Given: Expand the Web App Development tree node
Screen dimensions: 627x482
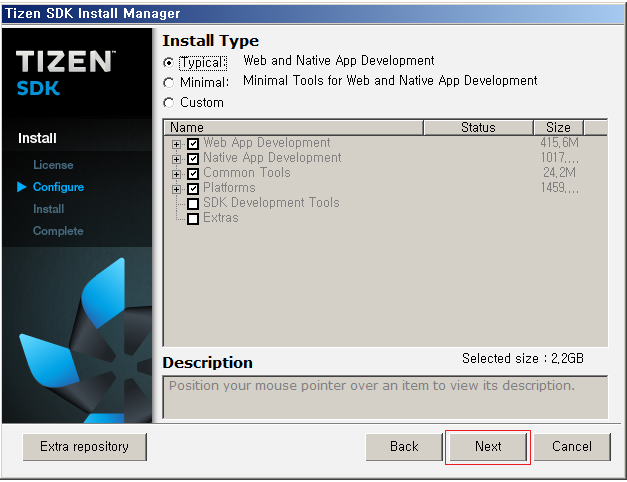Looking at the screenshot, I should tap(176, 144).
